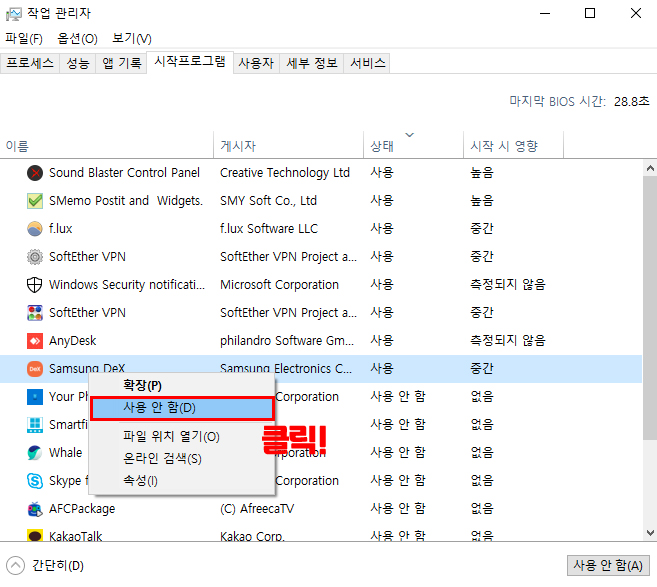657x587 pixels.
Task: Select the f.lux row name
Action: point(60,229)
